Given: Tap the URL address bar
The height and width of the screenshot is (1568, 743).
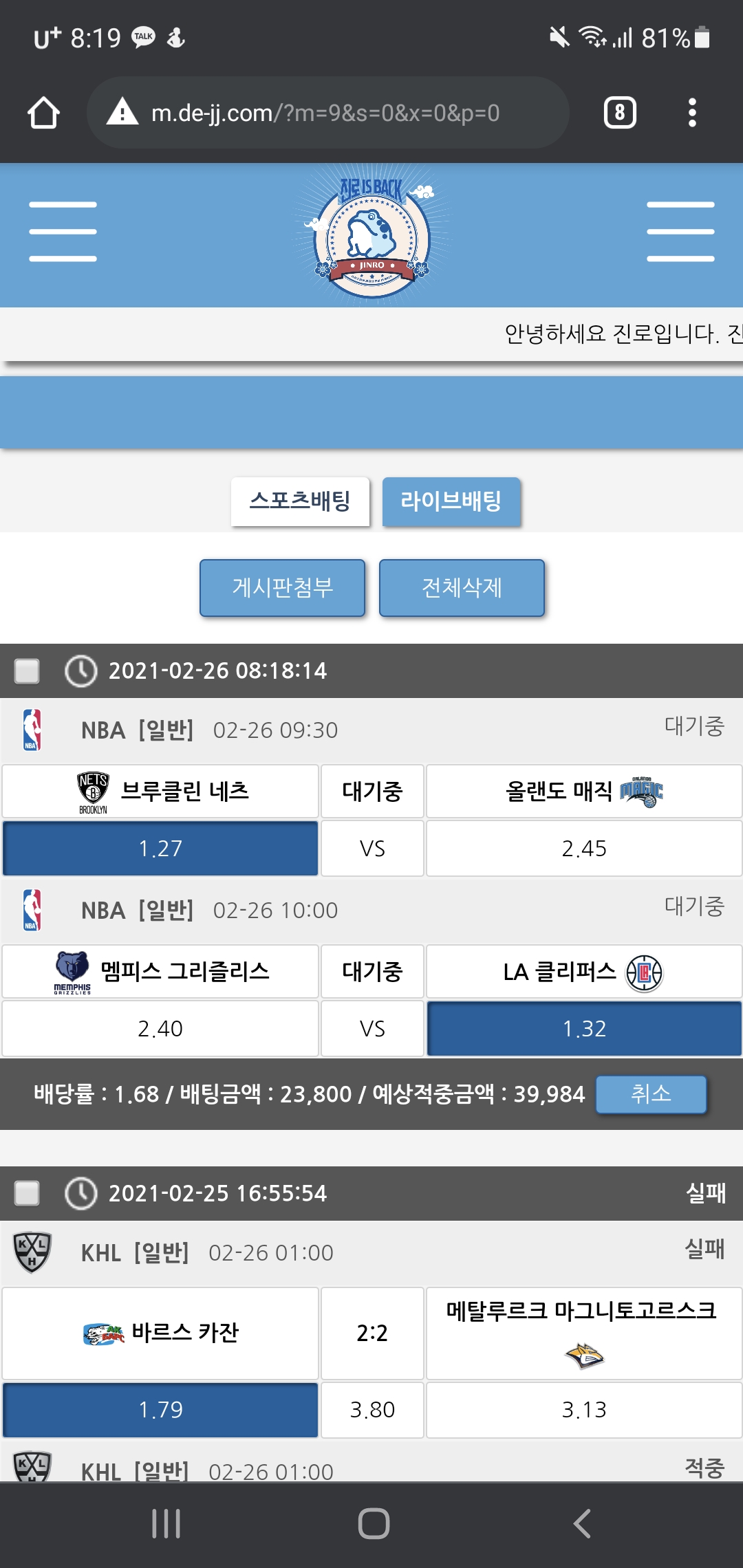Looking at the screenshot, I should point(325,113).
